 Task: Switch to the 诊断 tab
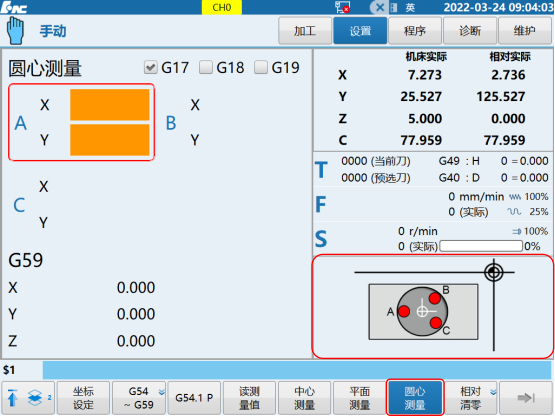point(470,31)
